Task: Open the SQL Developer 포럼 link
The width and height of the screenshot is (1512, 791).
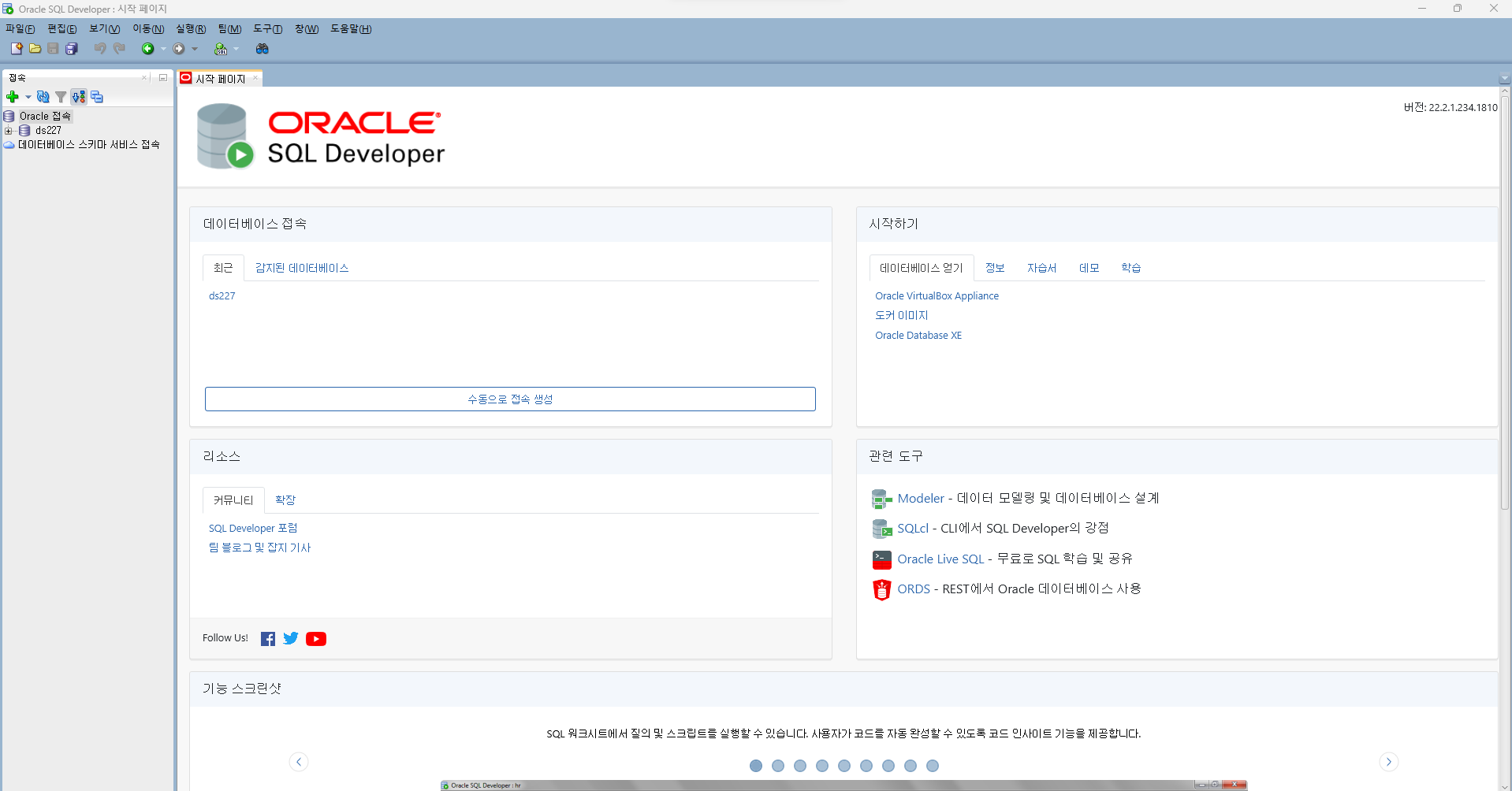Action: tap(253, 529)
